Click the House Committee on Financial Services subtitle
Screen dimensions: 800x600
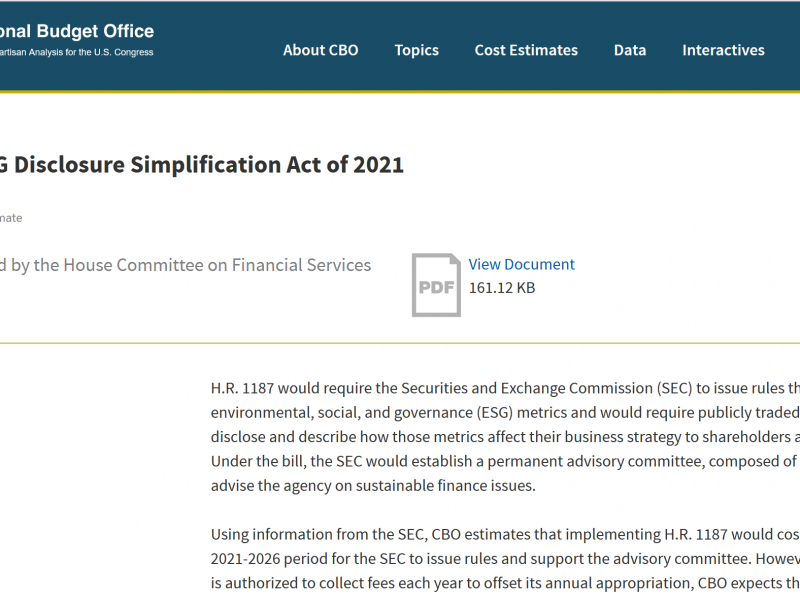186,265
